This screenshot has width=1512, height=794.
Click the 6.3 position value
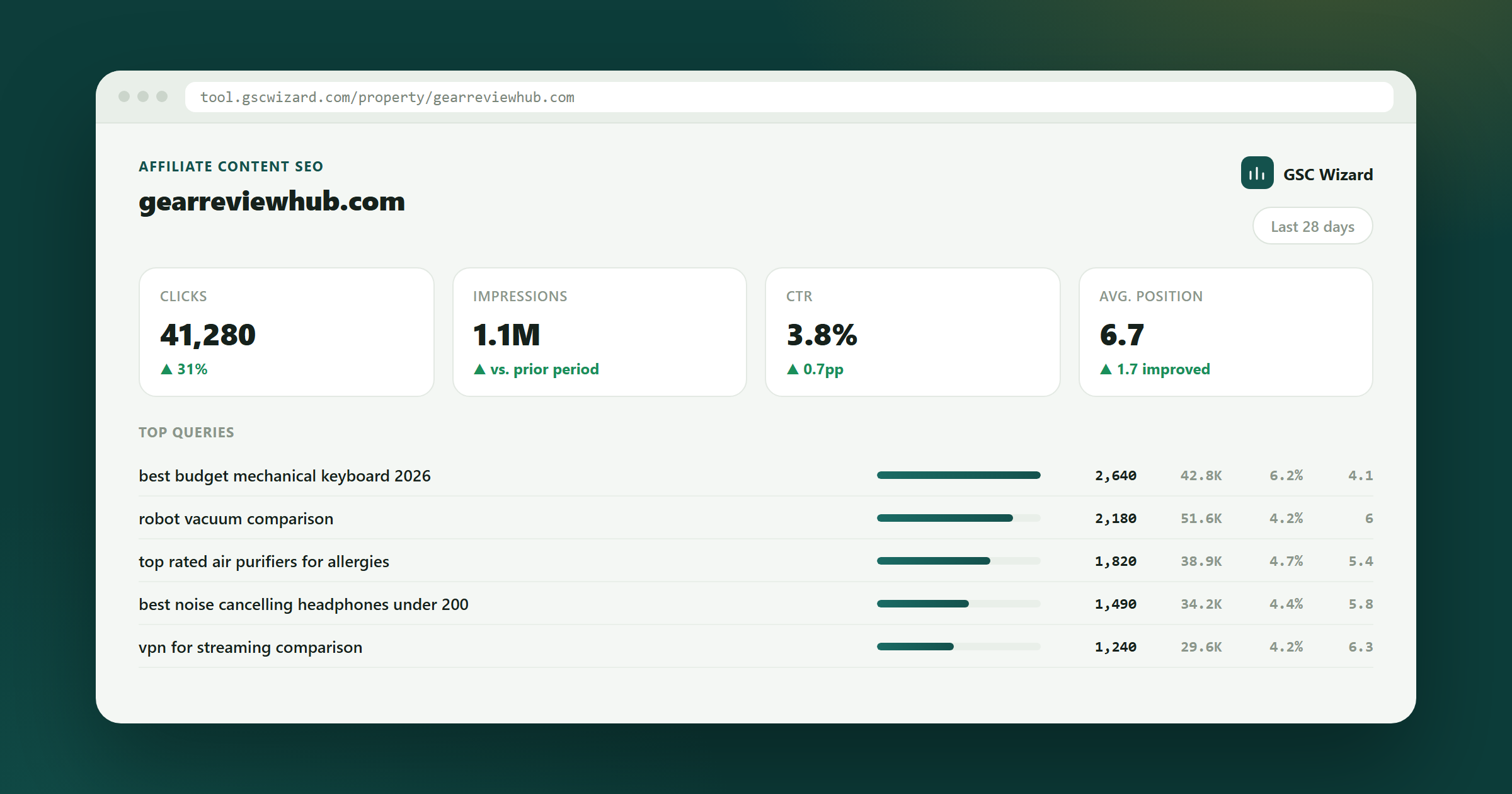[x=1361, y=647]
